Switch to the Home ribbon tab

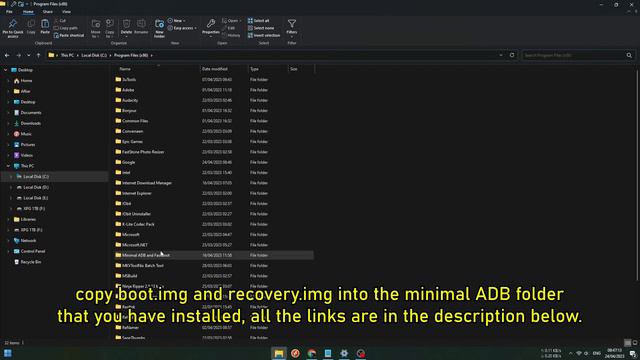(28, 12)
